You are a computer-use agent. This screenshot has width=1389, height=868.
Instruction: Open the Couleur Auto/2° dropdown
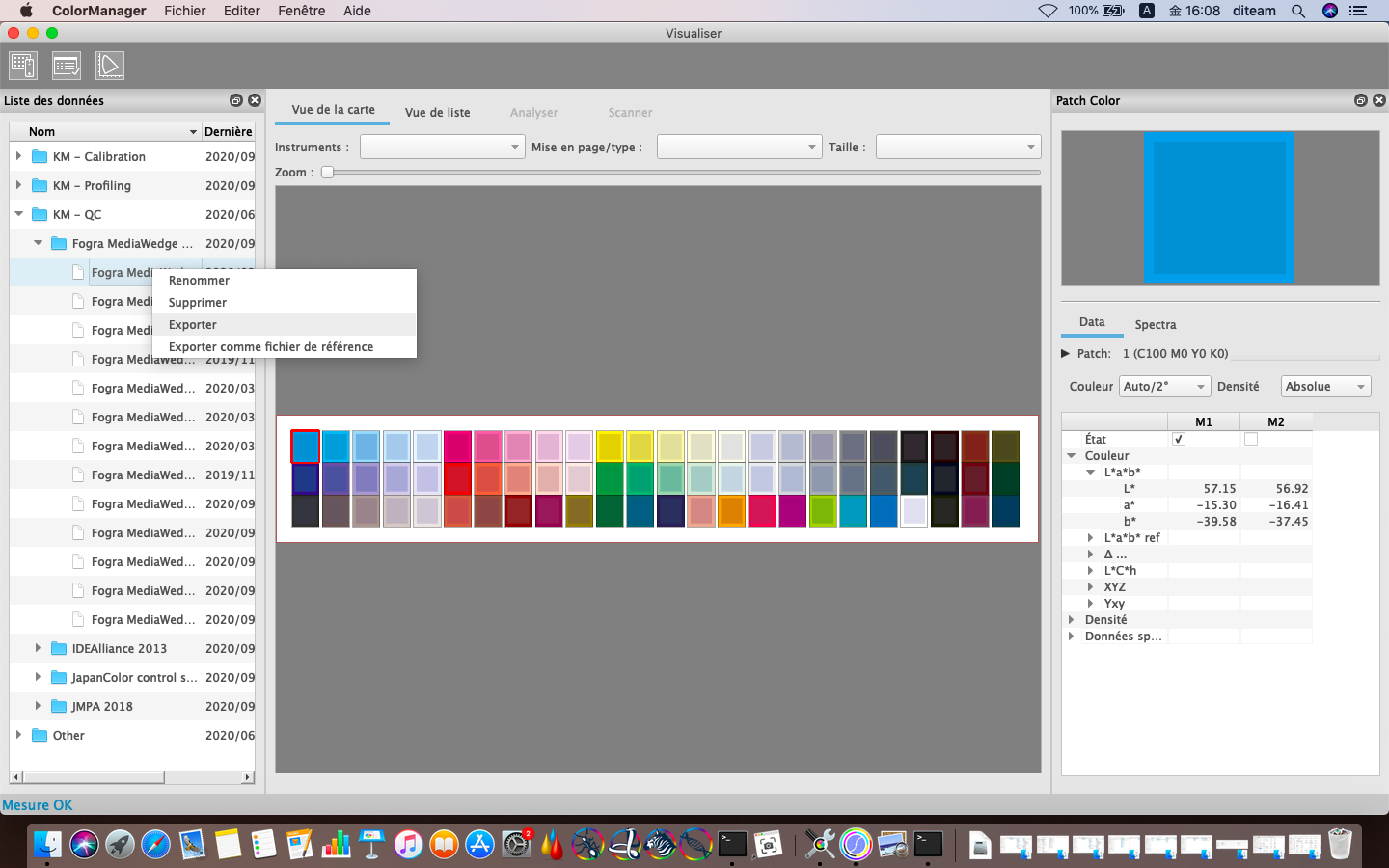(1164, 386)
